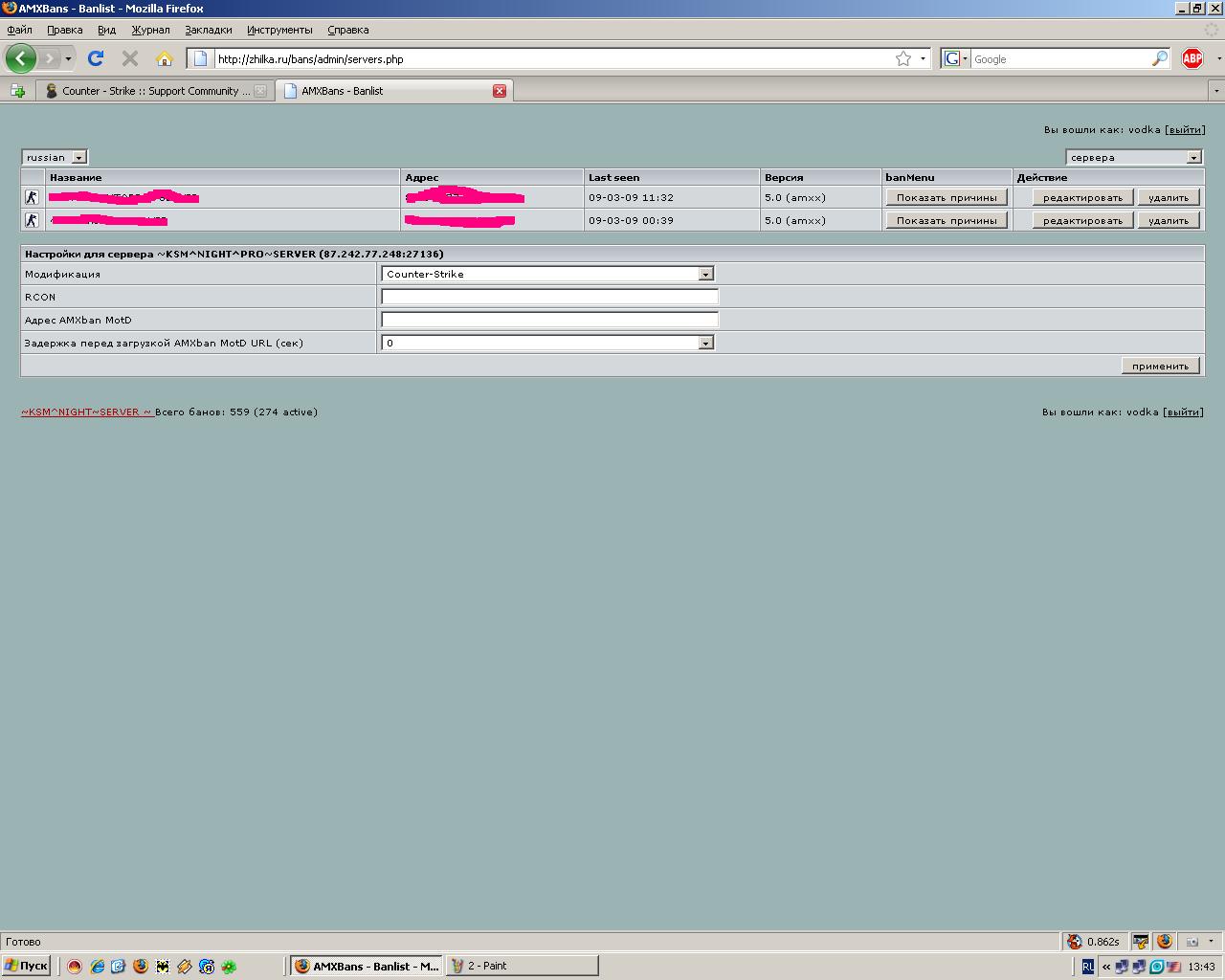Image resolution: width=1225 pixels, height=980 pixels.
Task: Focus the RCON input field
Action: [549, 297]
